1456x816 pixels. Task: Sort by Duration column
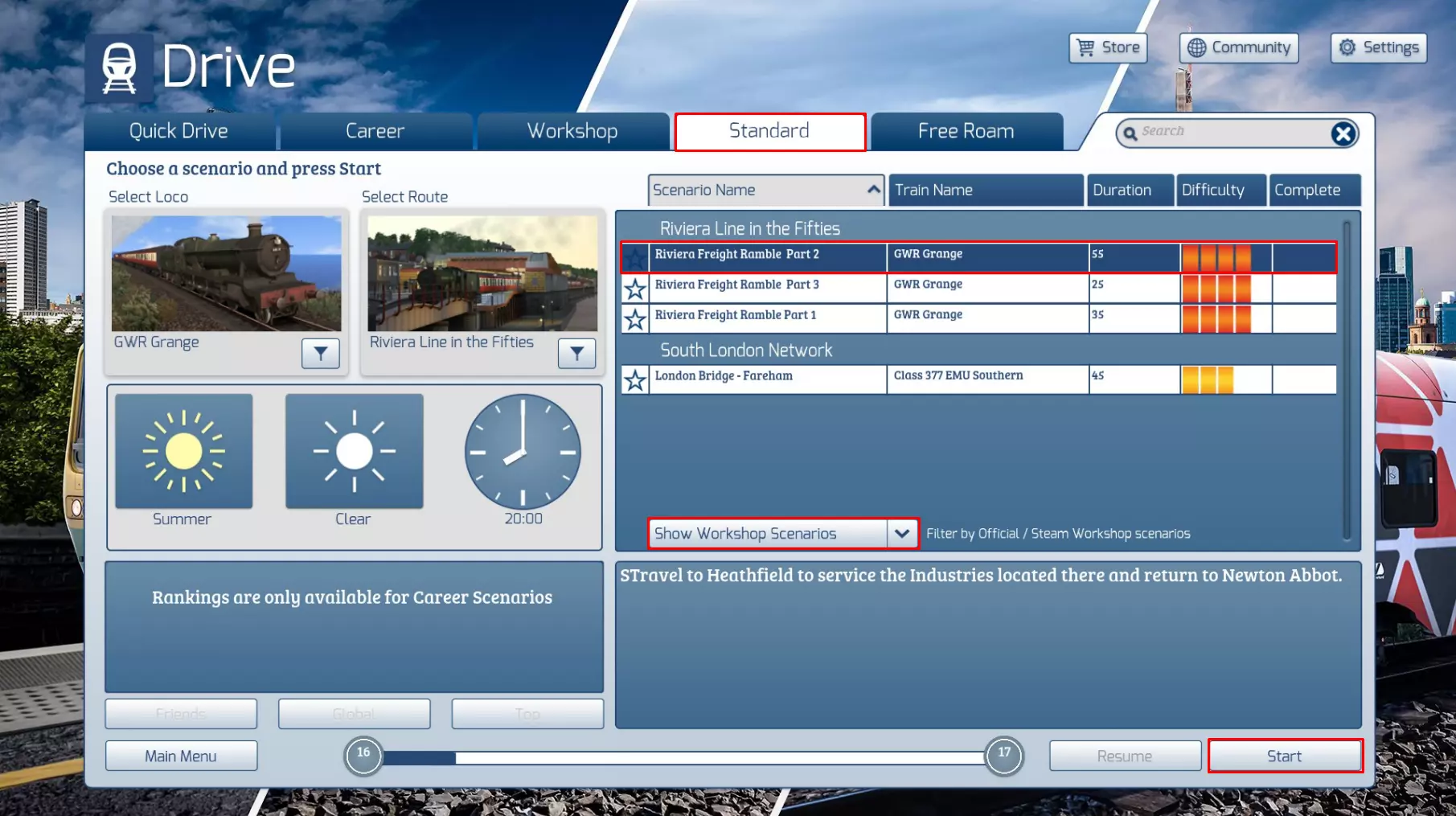pos(1130,191)
